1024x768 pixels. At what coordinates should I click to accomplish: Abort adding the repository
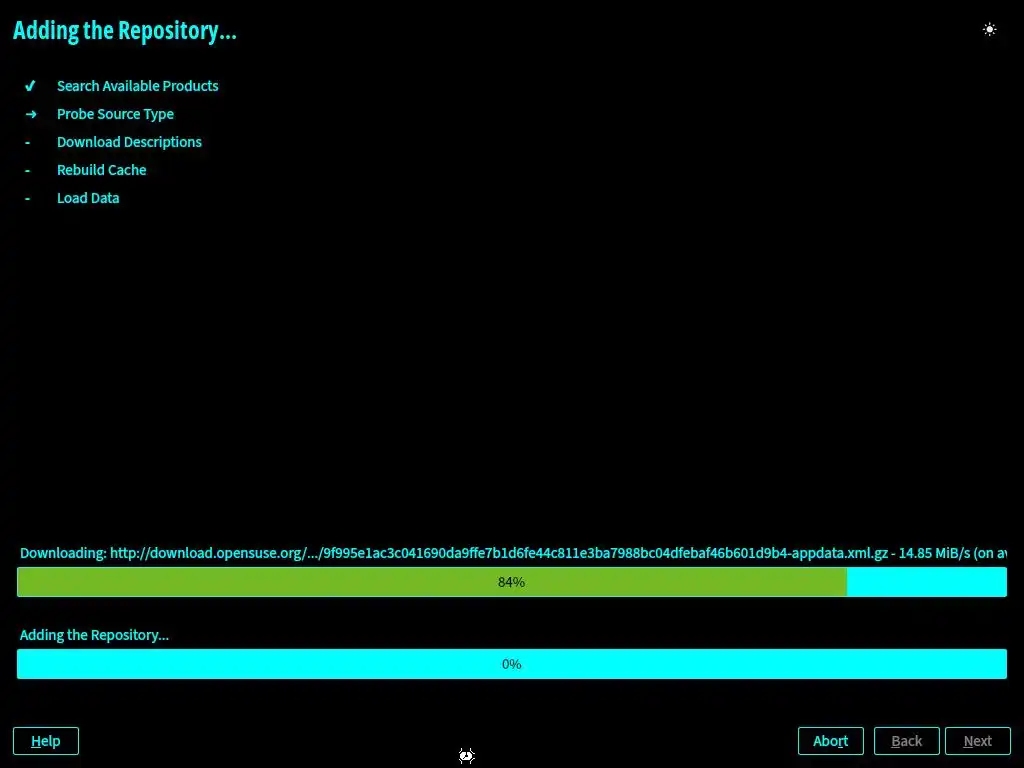tap(830, 741)
